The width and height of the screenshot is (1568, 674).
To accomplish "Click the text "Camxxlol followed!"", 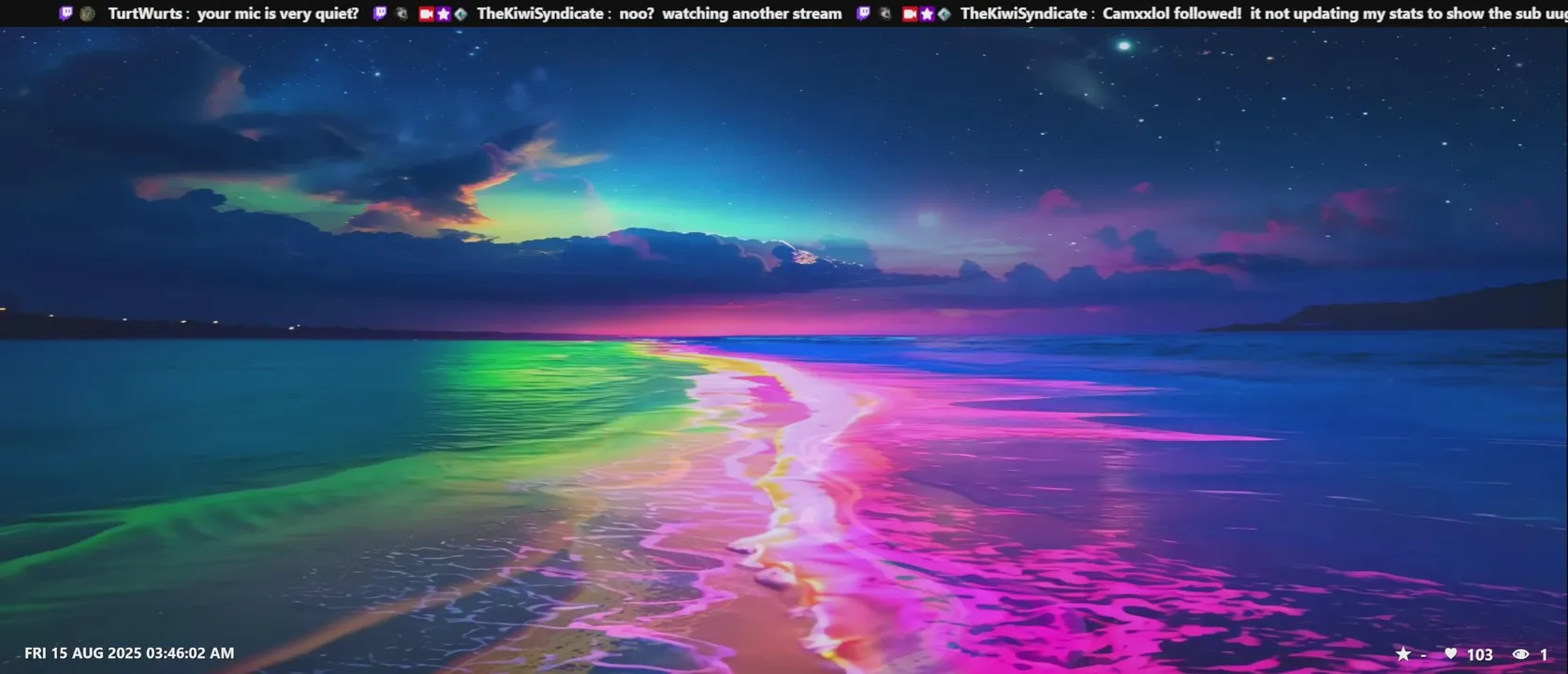I will 1172,14.
